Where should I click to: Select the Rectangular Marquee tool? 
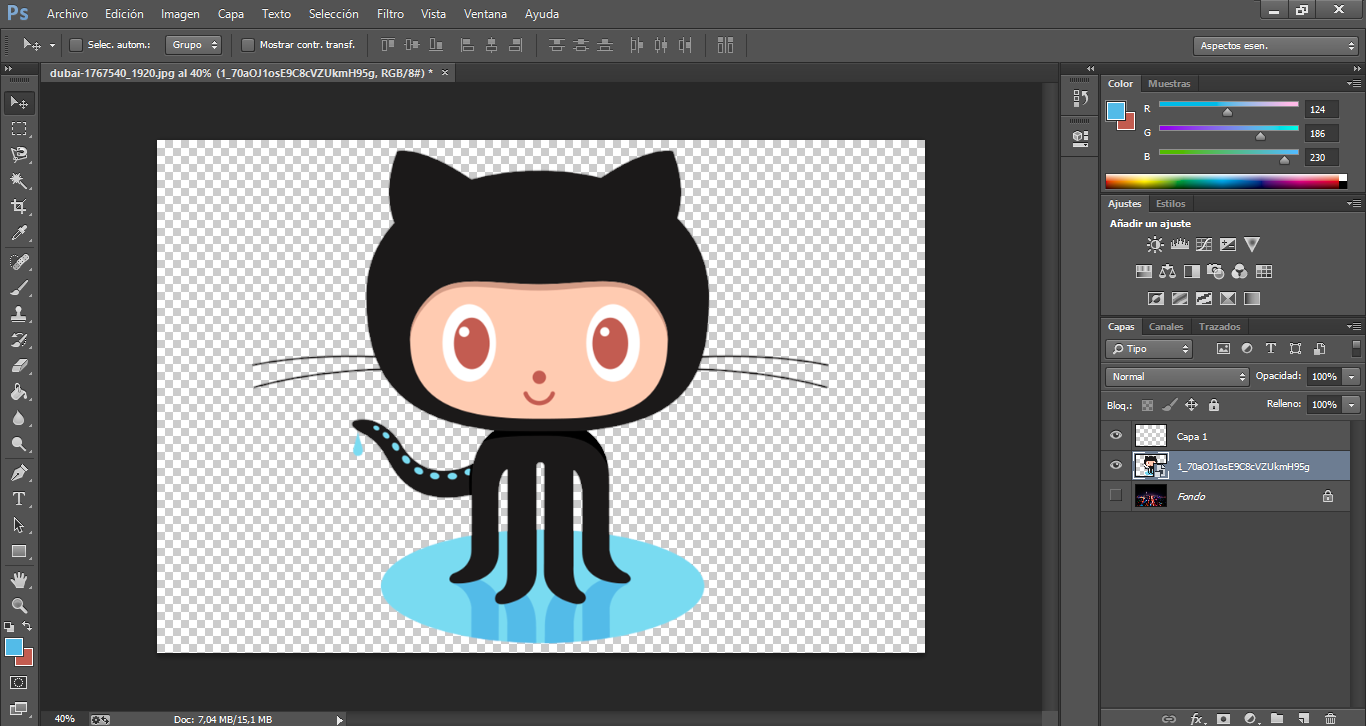click(19, 128)
